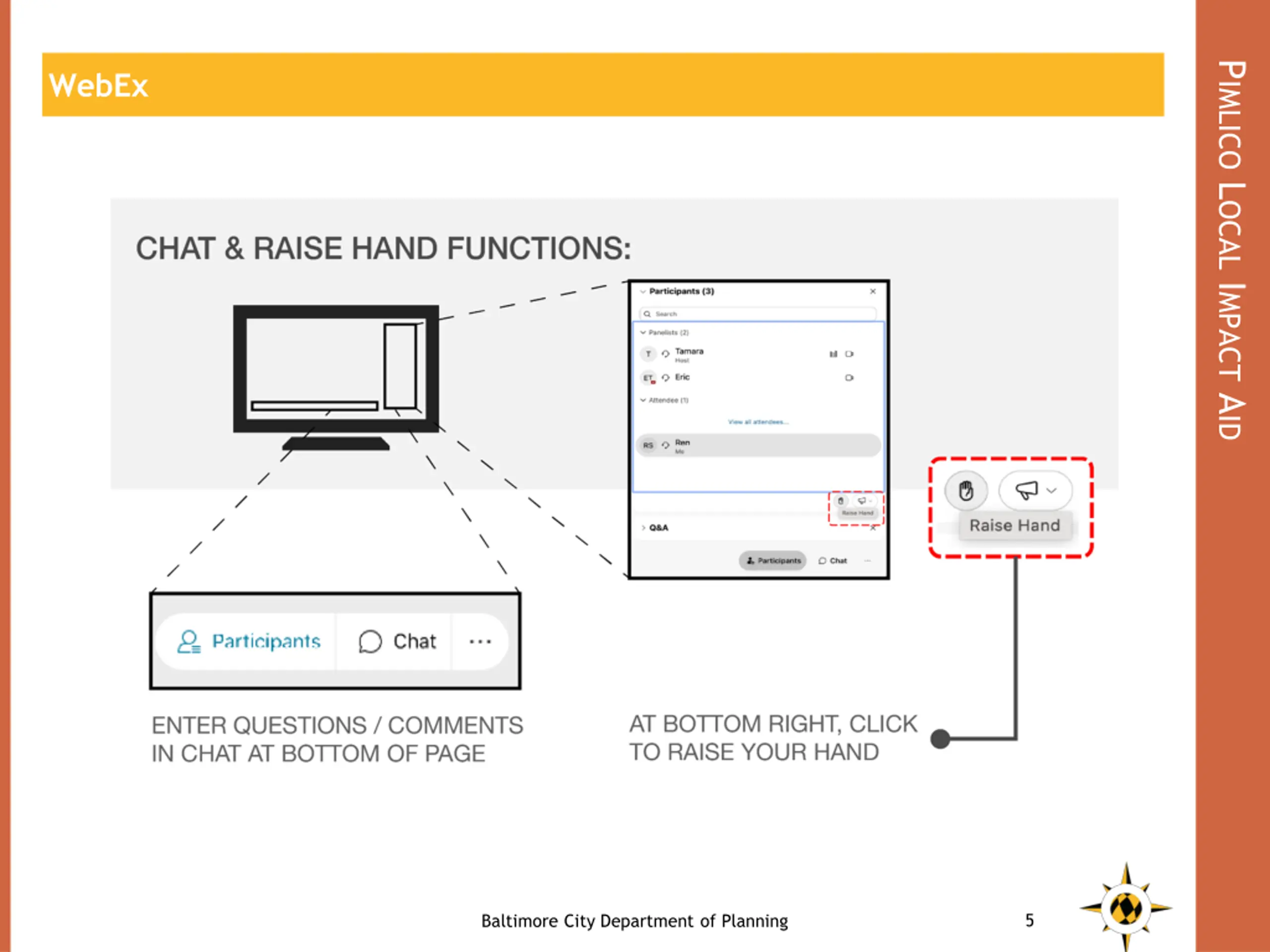Click the 'Raise Hand' tooltip label in callout
The image size is (1270, 952).
tap(1015, 525)
